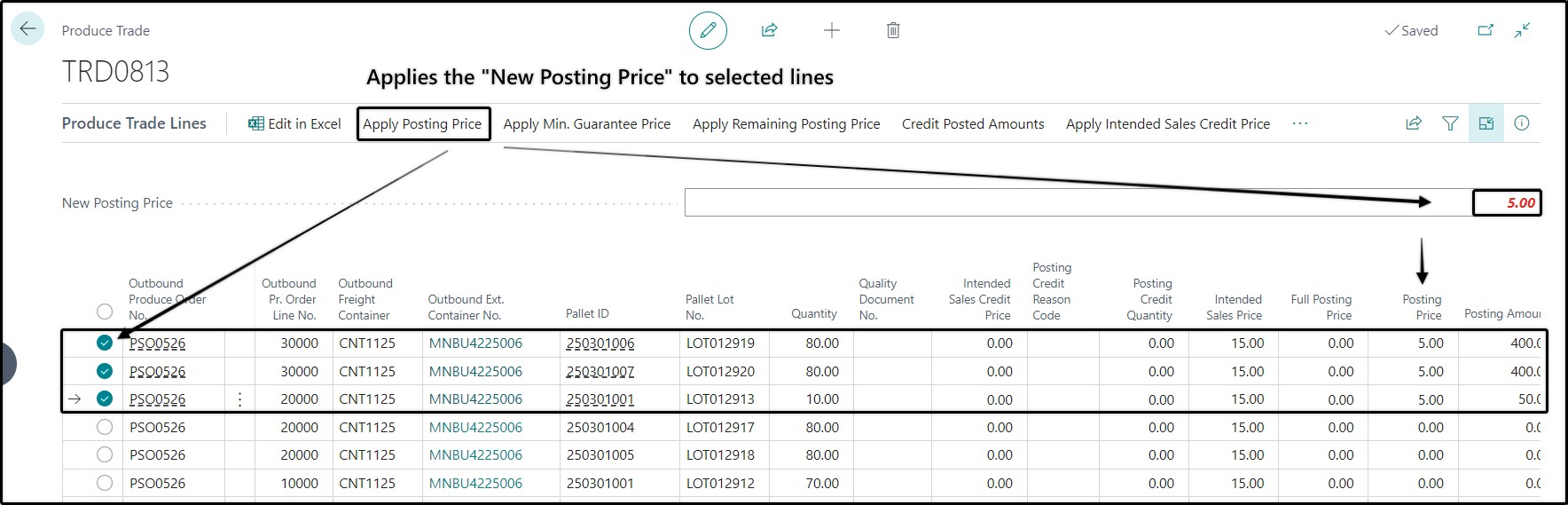Click Apply Posting Price action
Screen dimensions: 1568x505
(423, 124)
